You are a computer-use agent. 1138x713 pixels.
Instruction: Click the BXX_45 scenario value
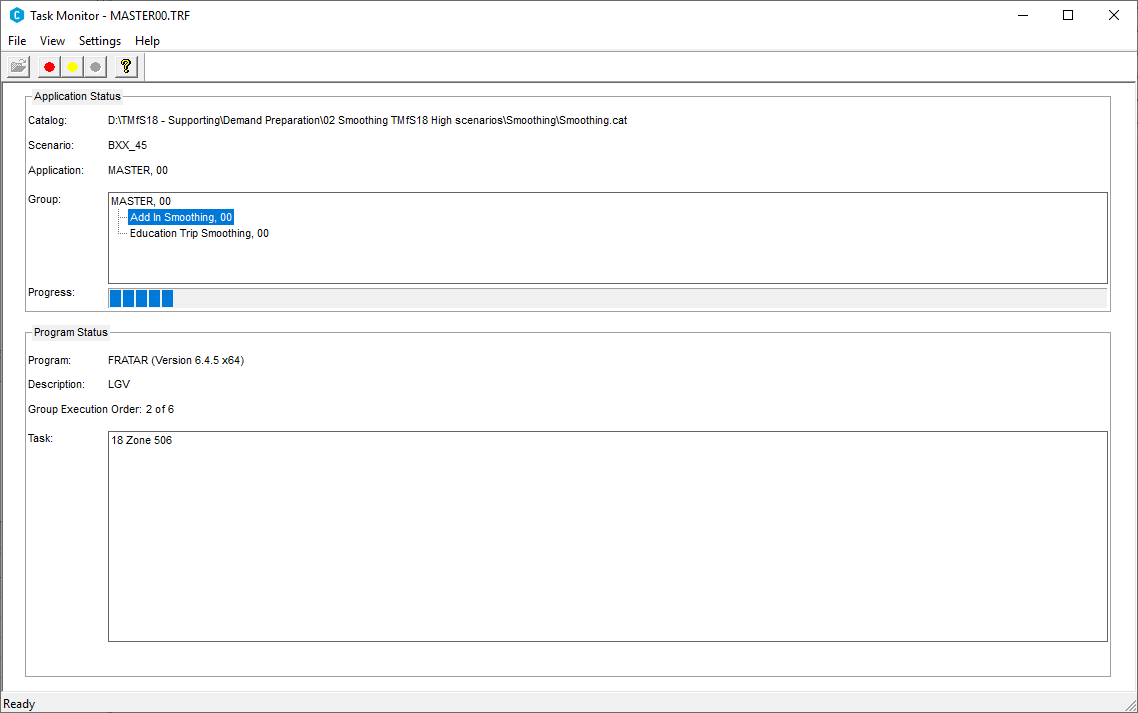click(128, 145)
